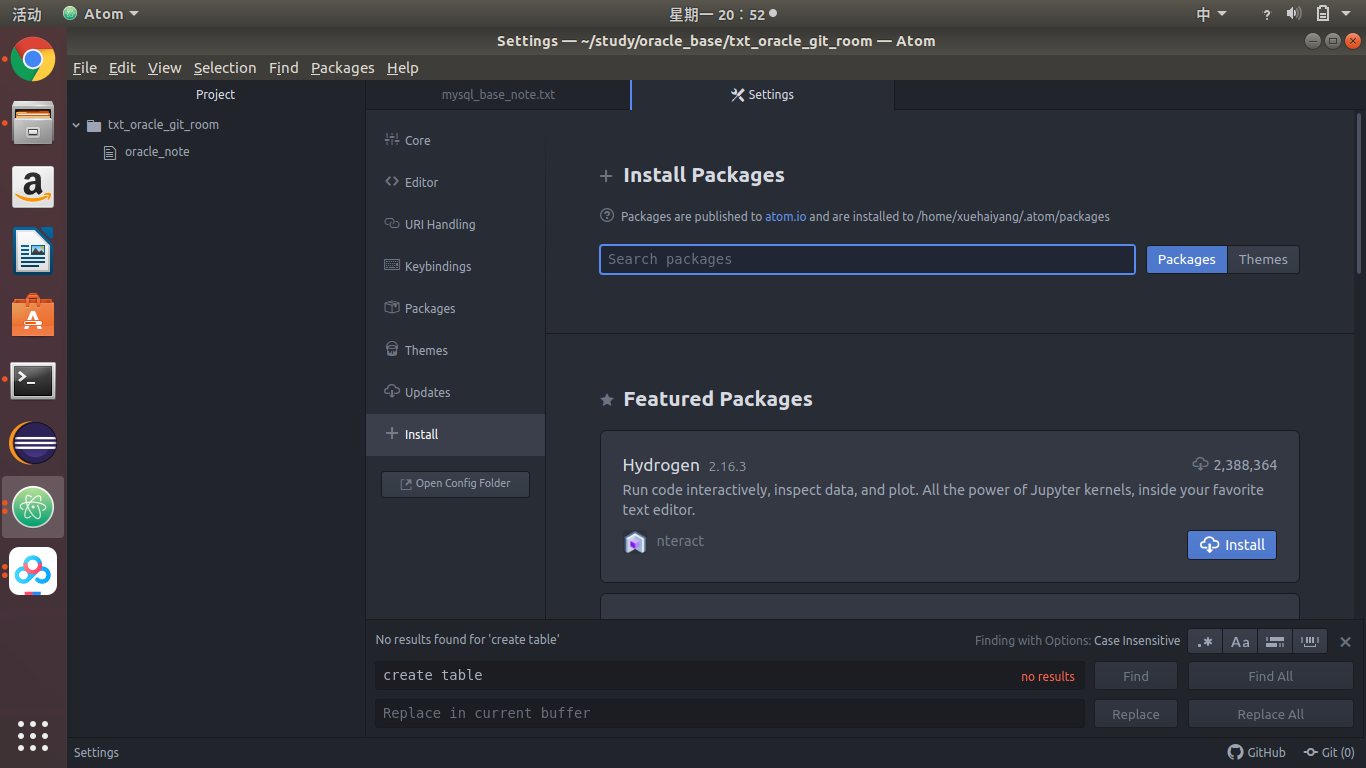This screenshot has width=1366, height=768.
Task: Open the Find menu
Action: 283,68
